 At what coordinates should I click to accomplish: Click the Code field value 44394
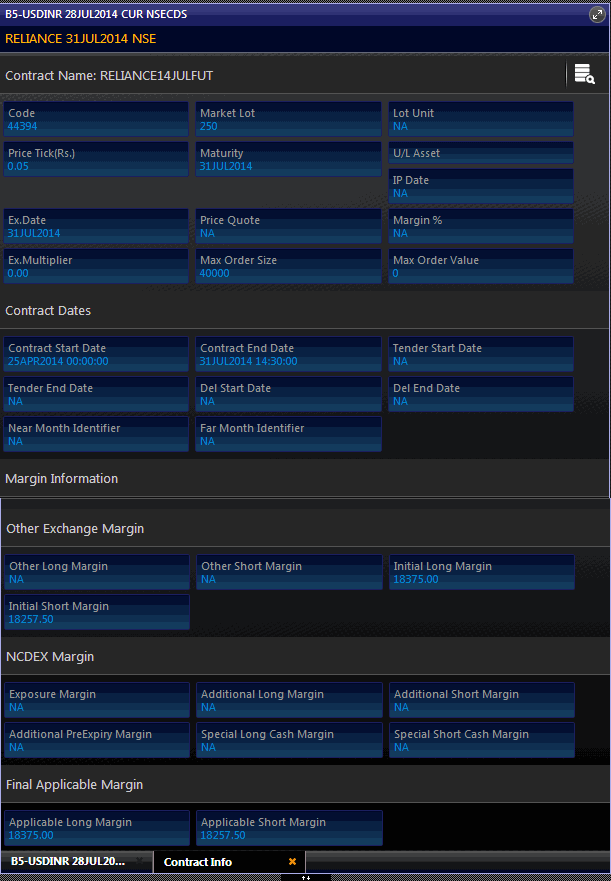22,126
